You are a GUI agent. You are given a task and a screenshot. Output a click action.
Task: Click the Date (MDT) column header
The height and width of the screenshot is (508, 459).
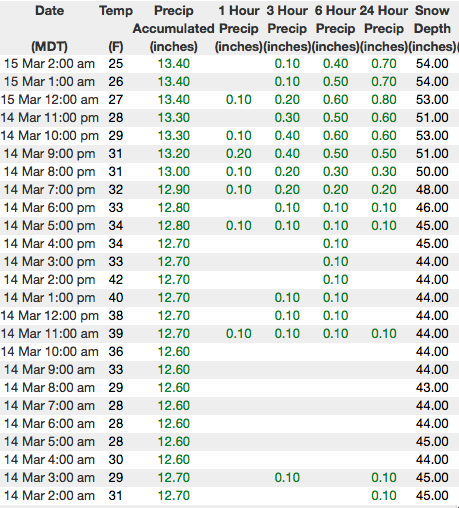(x=49, y=28)
